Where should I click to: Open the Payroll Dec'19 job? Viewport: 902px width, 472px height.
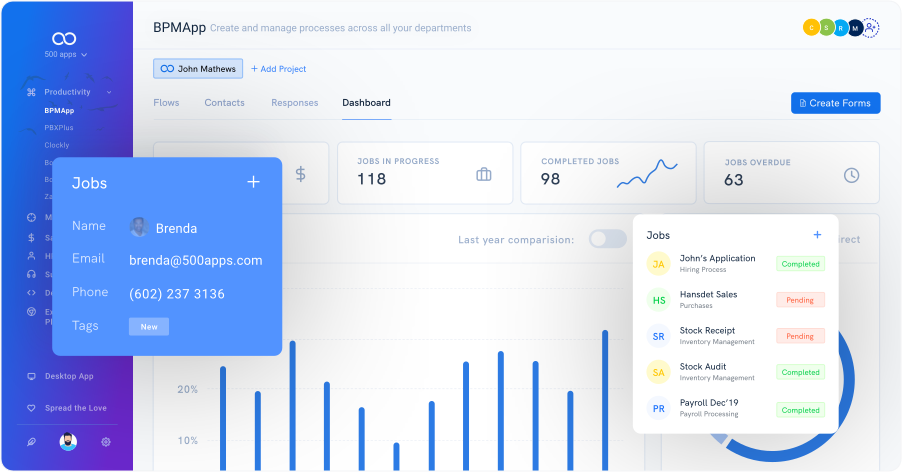coord(709,403)
